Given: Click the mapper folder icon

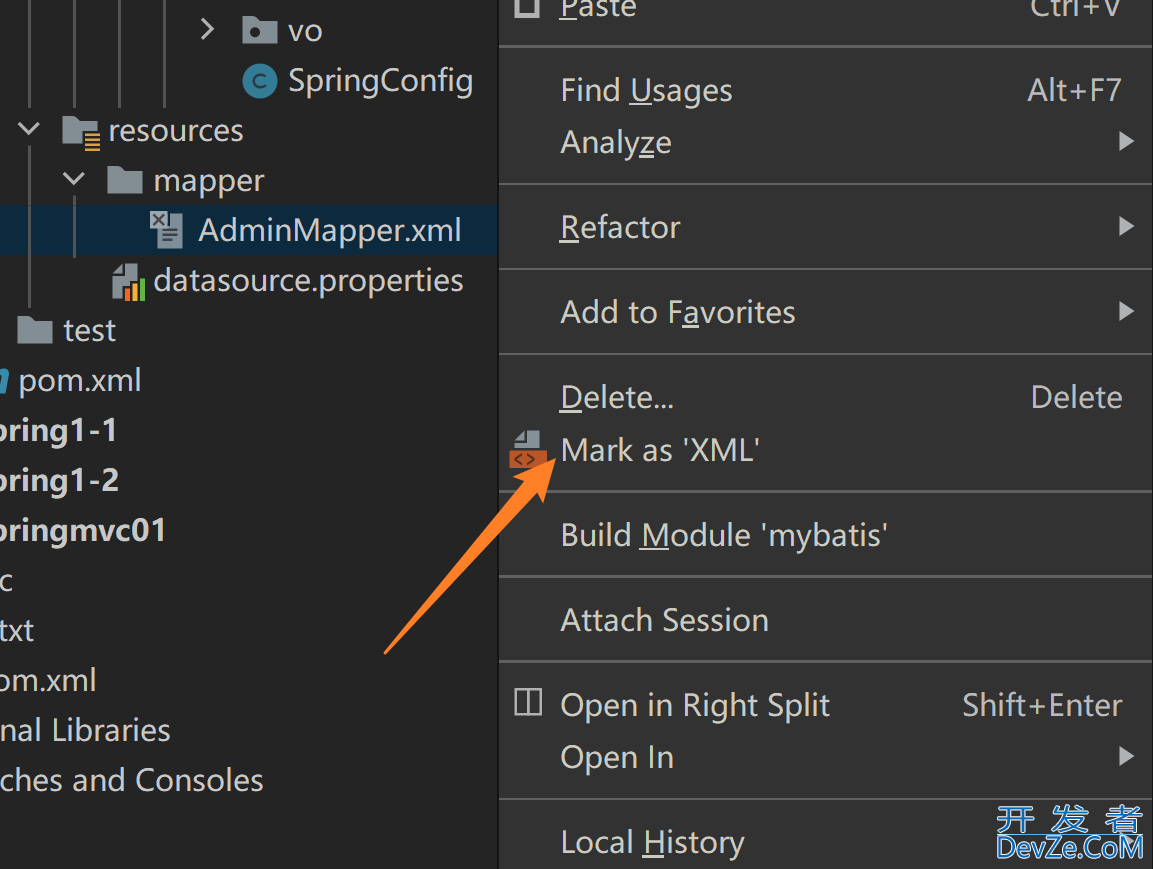Looking at the screenshot, I should tap(124, 180).
